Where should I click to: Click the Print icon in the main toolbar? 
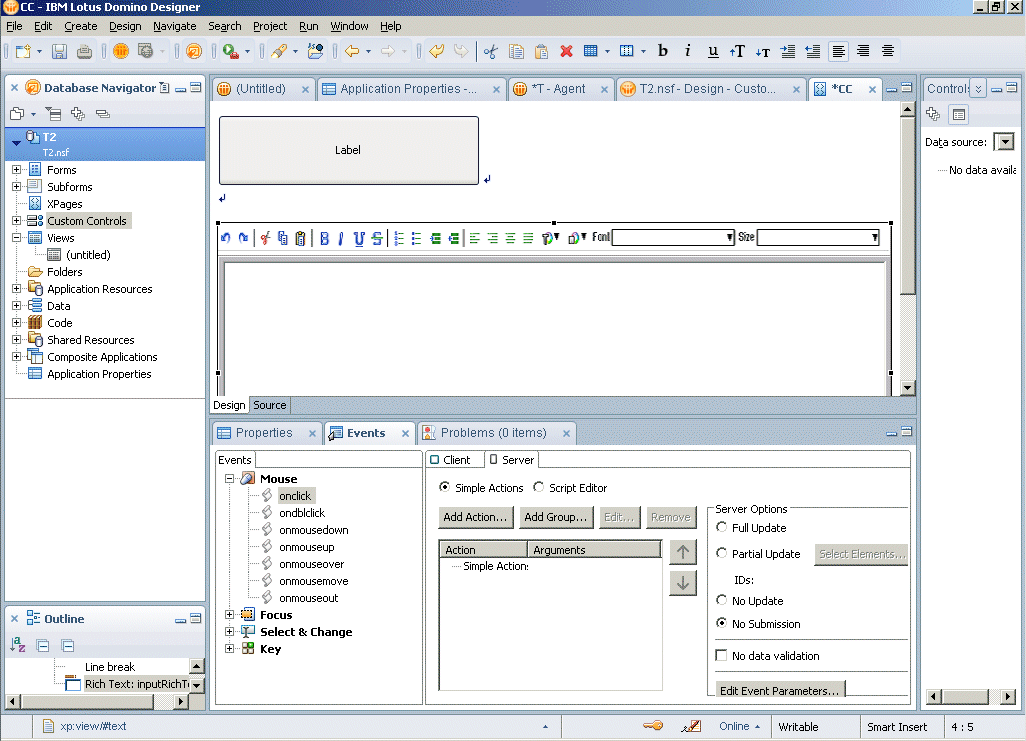pyautogui.click(x=84, y=51)
